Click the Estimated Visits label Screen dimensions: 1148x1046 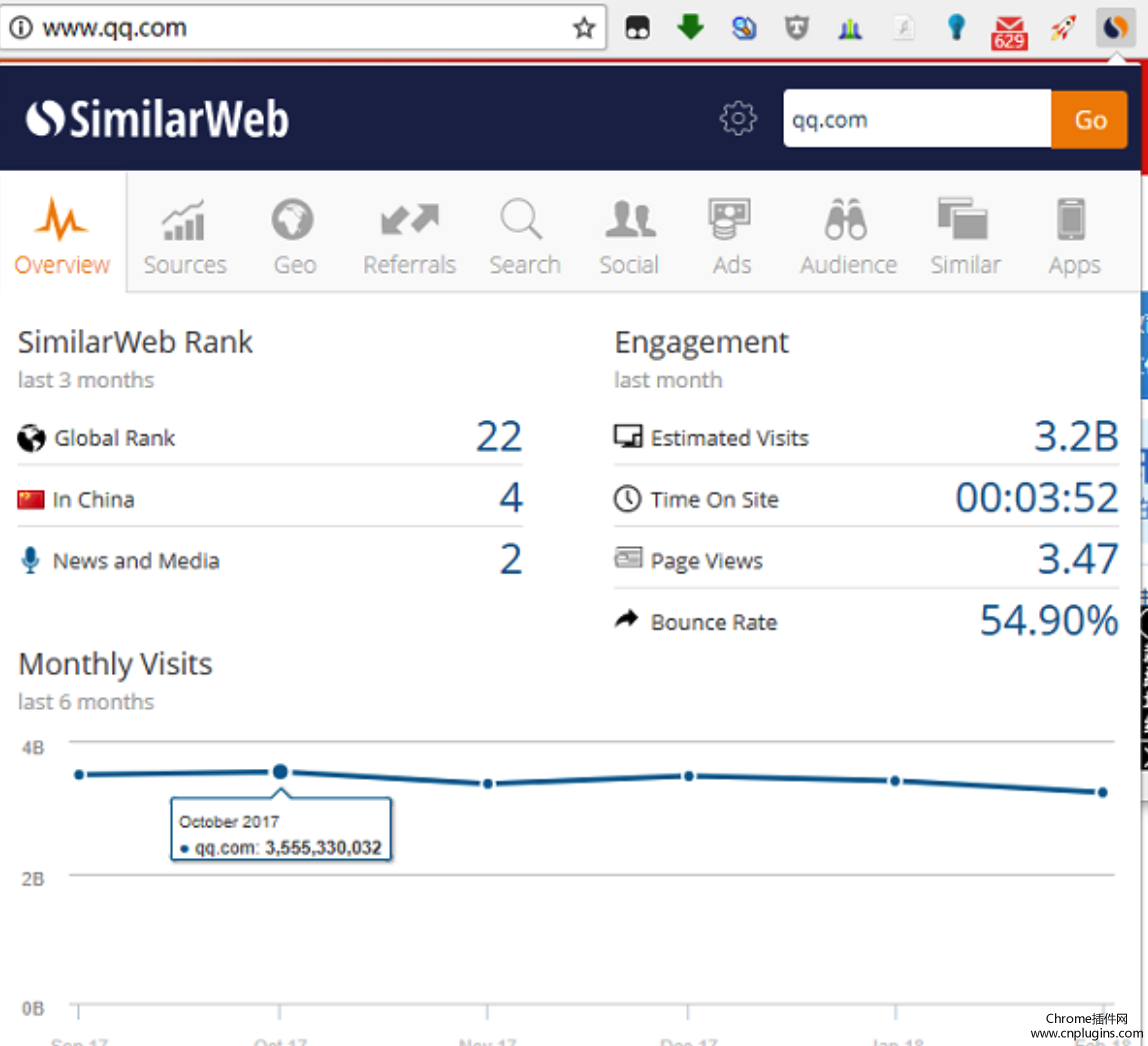click(729, 438)
